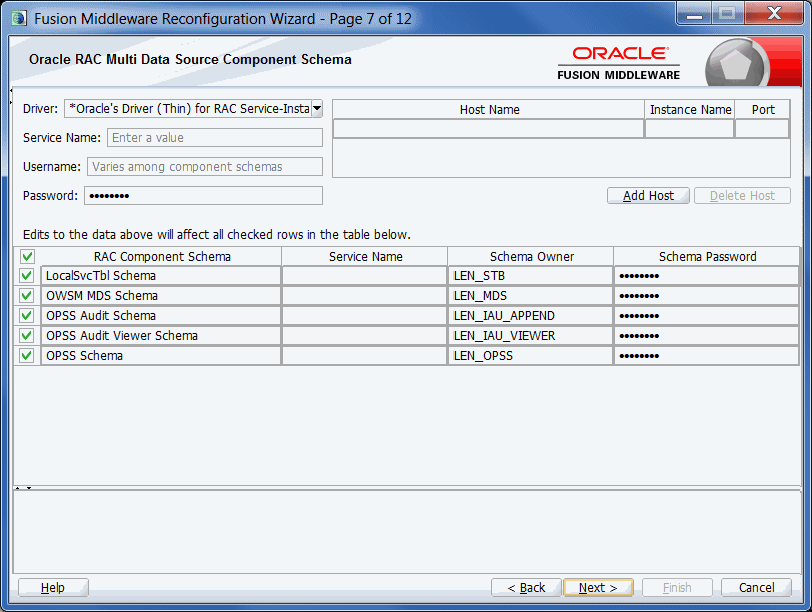Uncheck the LocalSvcTbl Schema row checkbox

pos(26,275)
